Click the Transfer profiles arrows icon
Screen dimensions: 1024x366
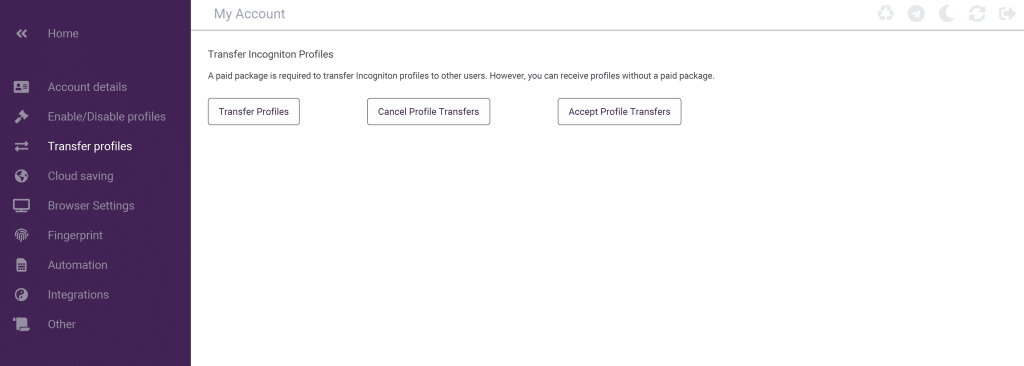click(x=22, y=146)
